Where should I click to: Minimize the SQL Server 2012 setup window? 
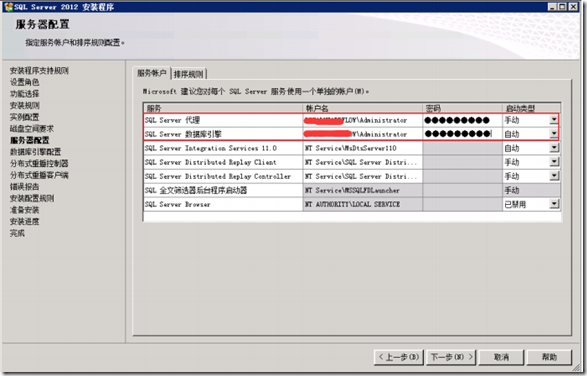click(553, 7)
